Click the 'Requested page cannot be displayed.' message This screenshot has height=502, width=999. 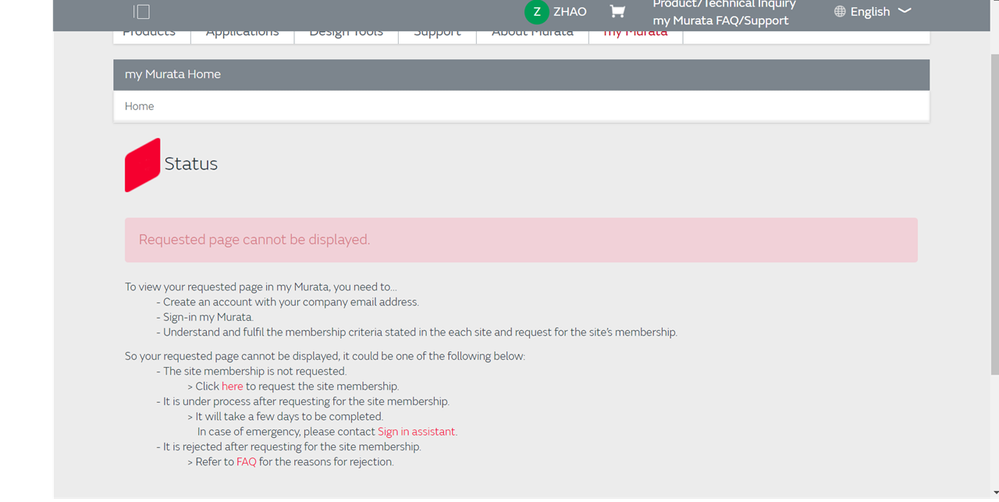254,240
